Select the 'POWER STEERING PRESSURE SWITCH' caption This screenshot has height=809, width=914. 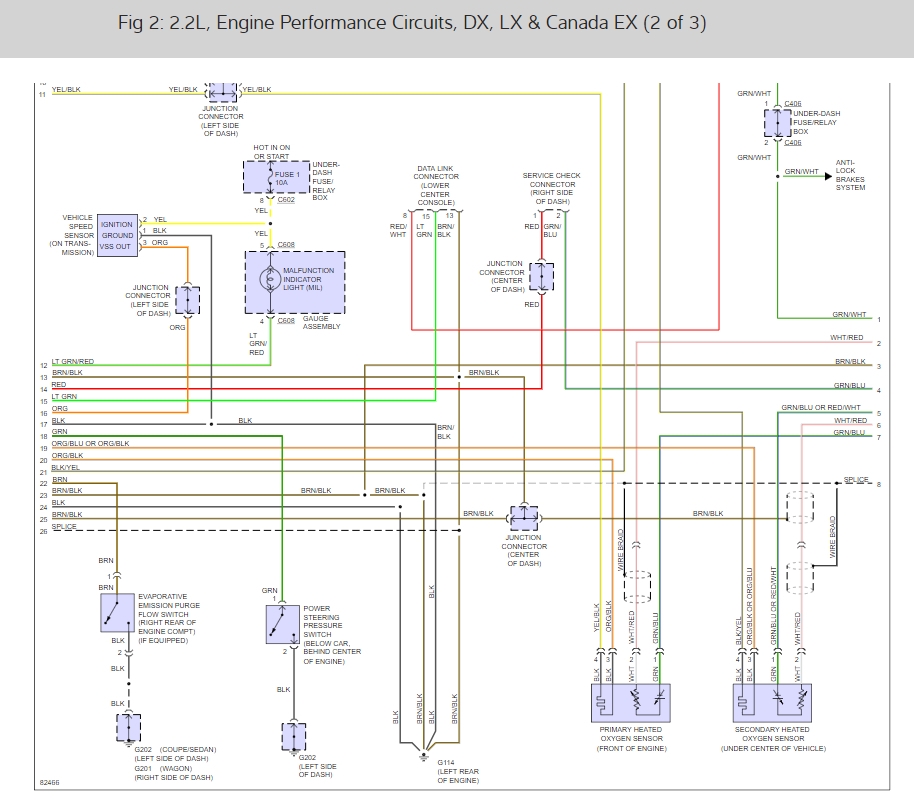[332, 635]
